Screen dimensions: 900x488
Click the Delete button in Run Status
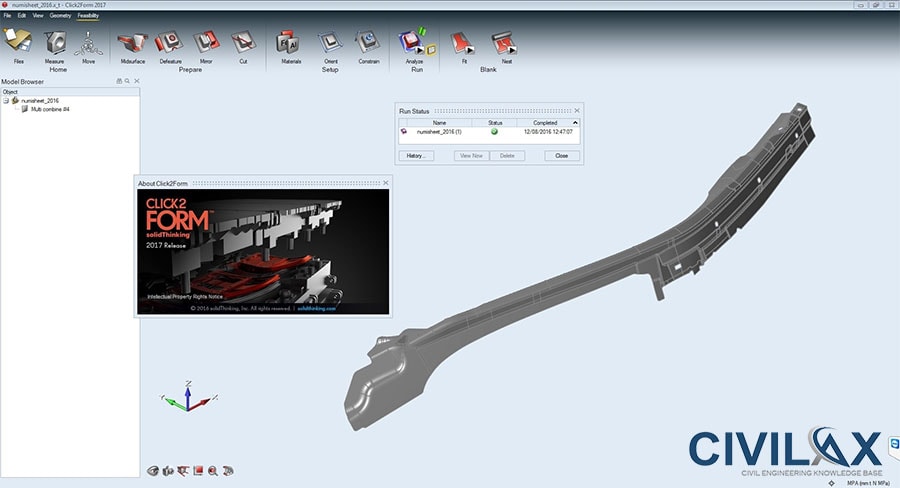click(507, 156)
